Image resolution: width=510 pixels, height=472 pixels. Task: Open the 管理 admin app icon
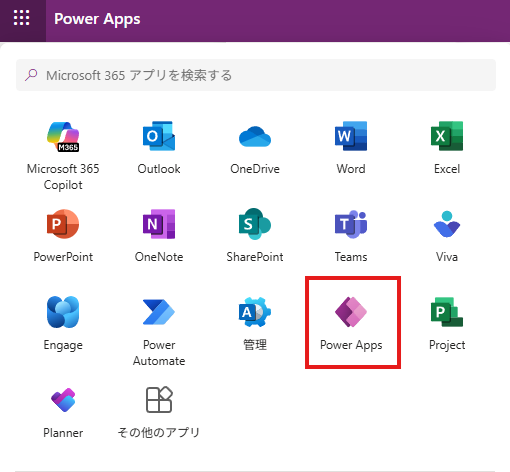coord(255,312)
